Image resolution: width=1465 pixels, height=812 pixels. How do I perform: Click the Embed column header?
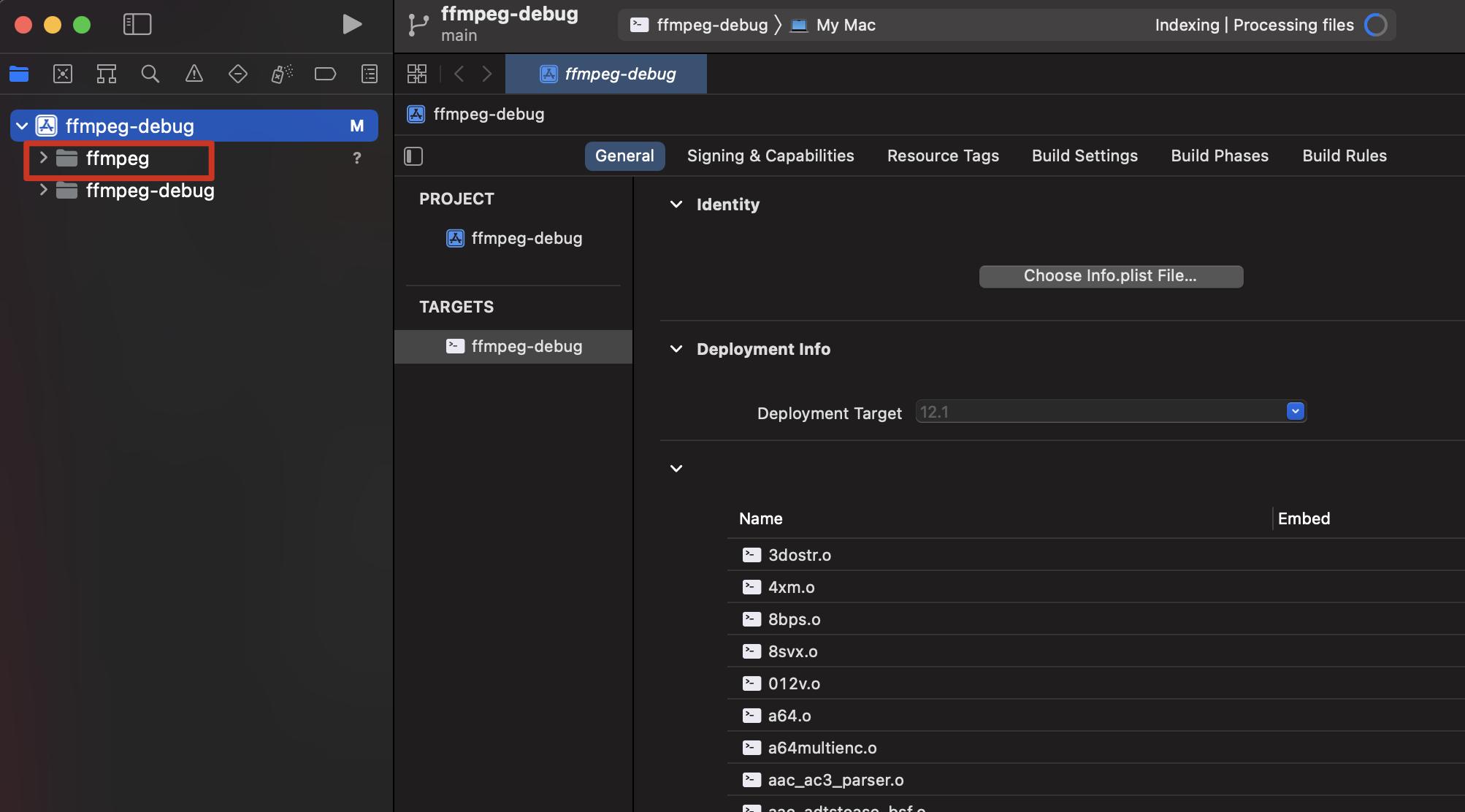pyautogui.click(x=1304, y=518)
